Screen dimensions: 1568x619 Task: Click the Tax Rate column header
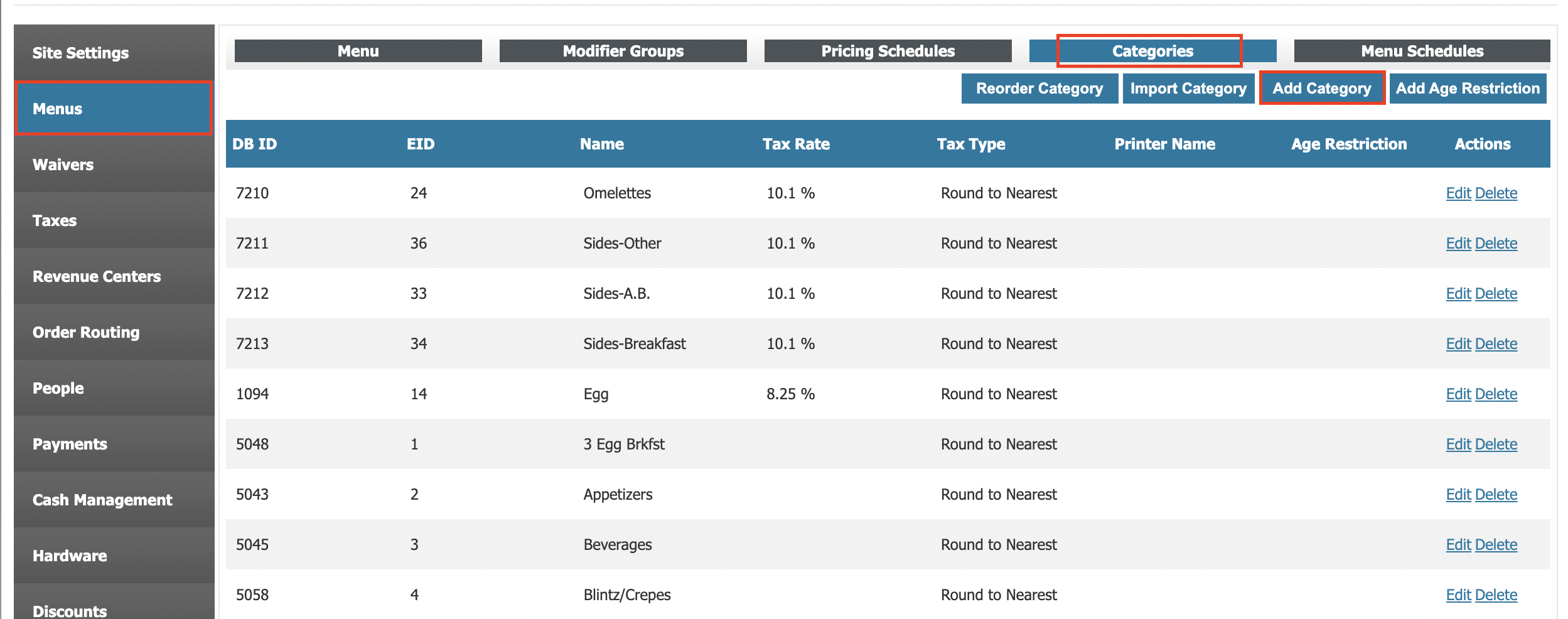tap(796, 144)
